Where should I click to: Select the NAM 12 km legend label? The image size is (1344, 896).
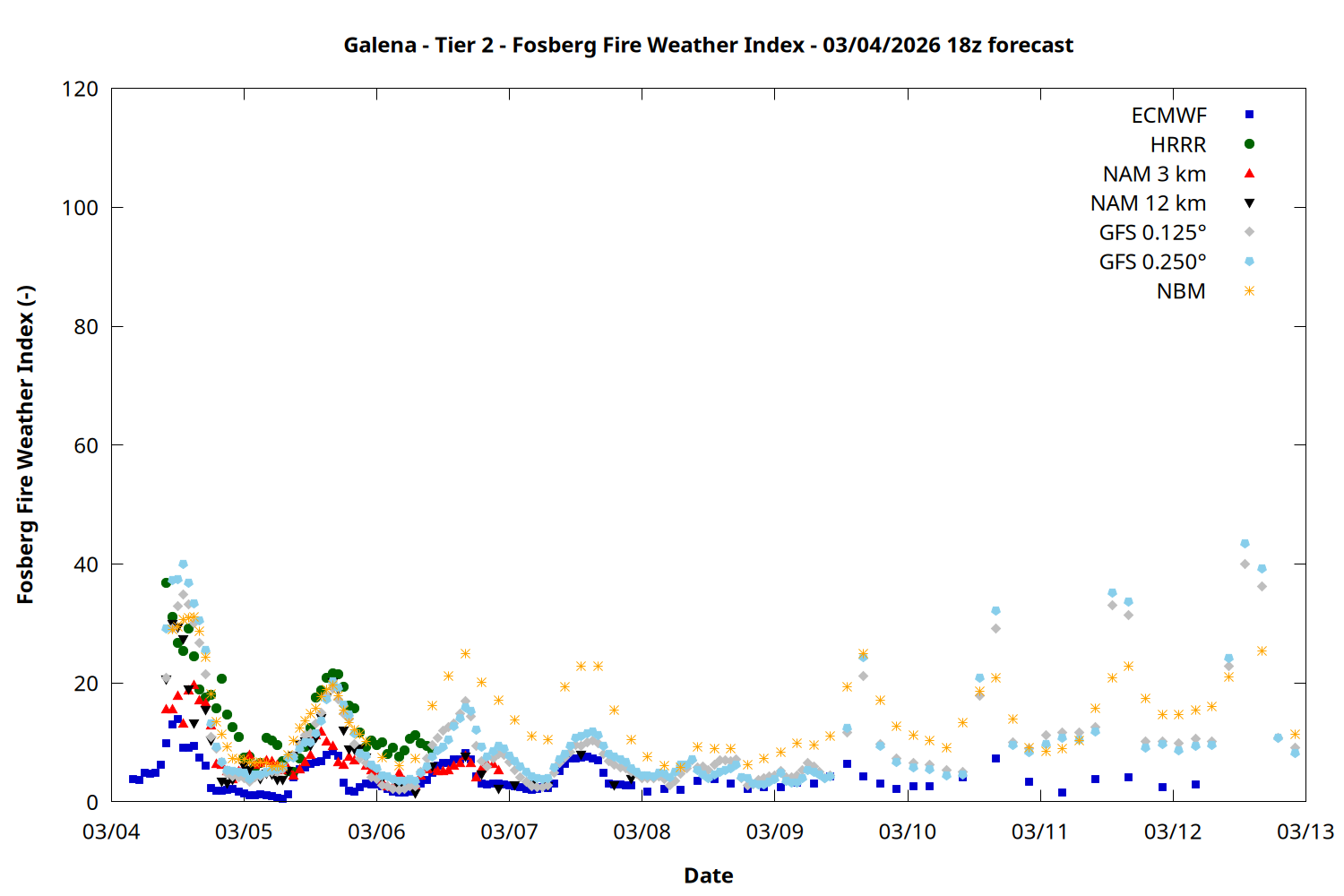click(1148, 203)
